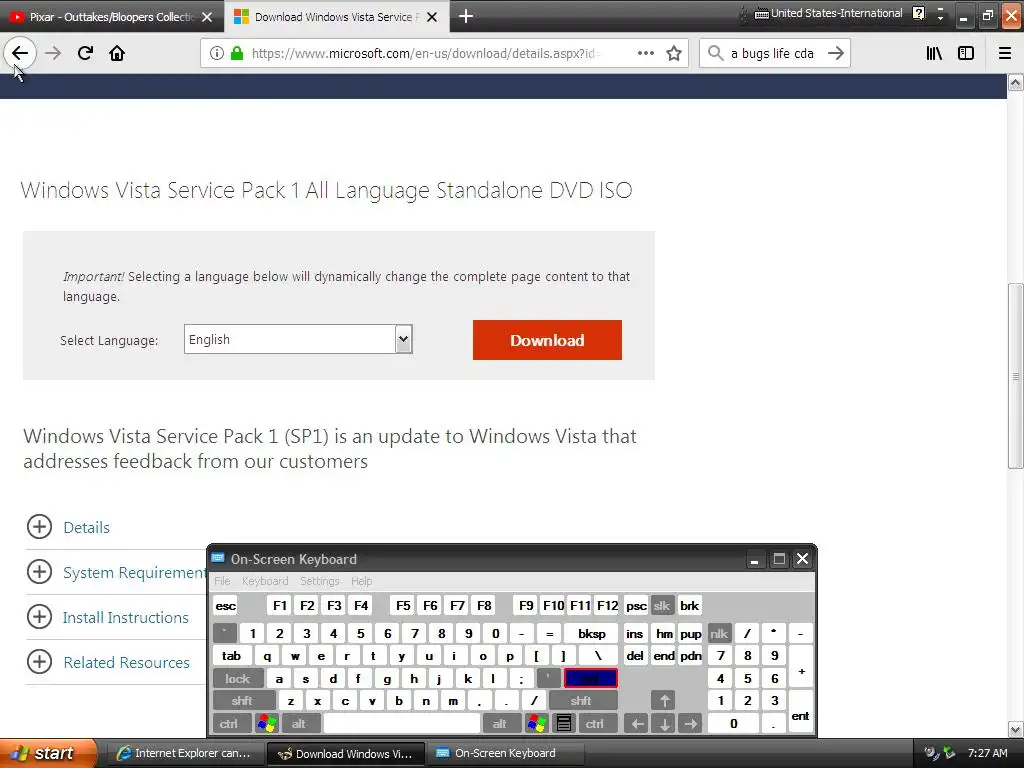This screenshot has width=1024, height=768.
Task: Click the context menu key on keyboard
Action: click(564, 723)
